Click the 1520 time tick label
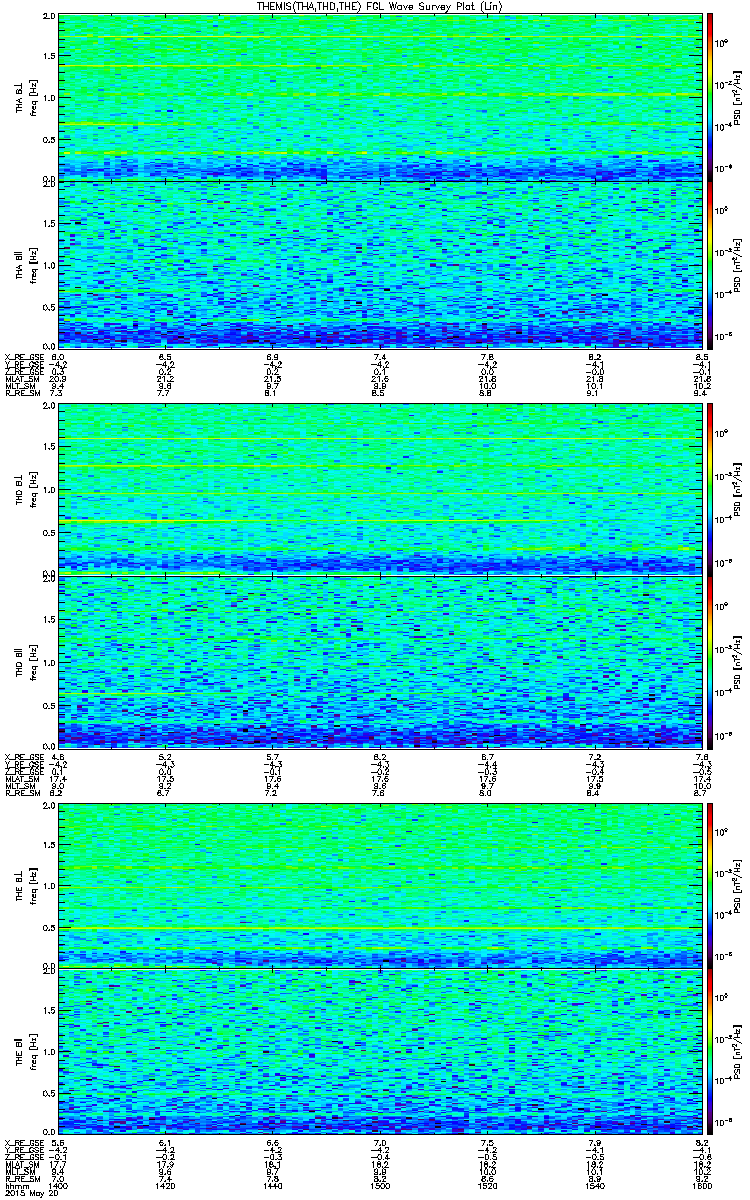The image size is (750, 1200). click(x=487, y=1186)
